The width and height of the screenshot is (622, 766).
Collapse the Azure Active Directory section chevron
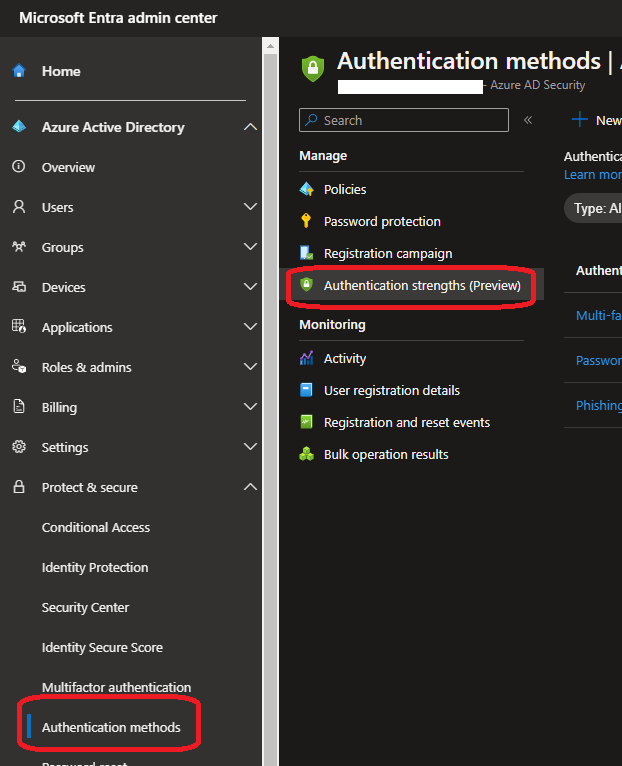pyautogui.click(x=250, y=127)
